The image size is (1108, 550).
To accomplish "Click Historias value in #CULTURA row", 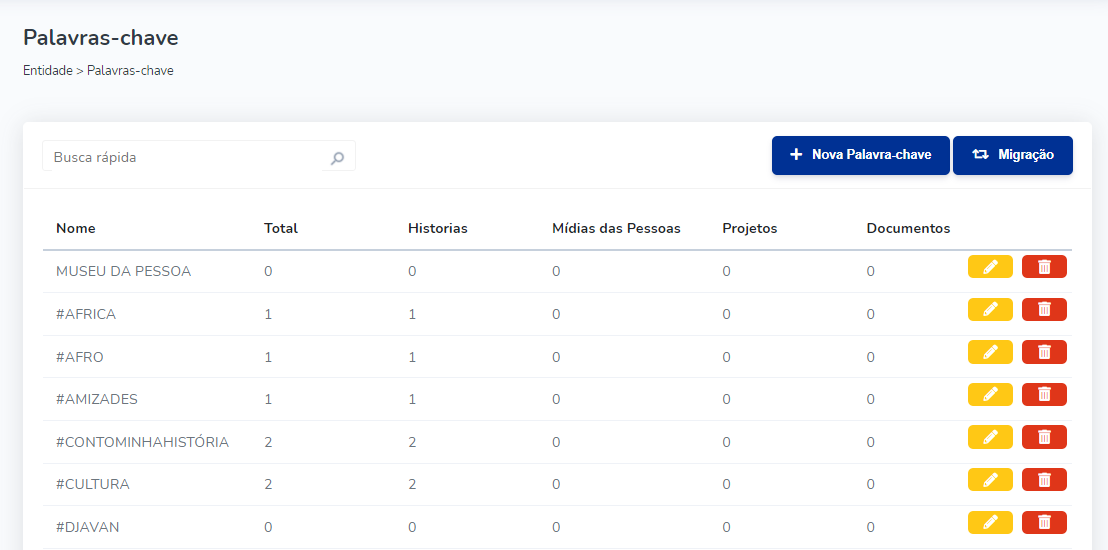I will pos(412,484).
